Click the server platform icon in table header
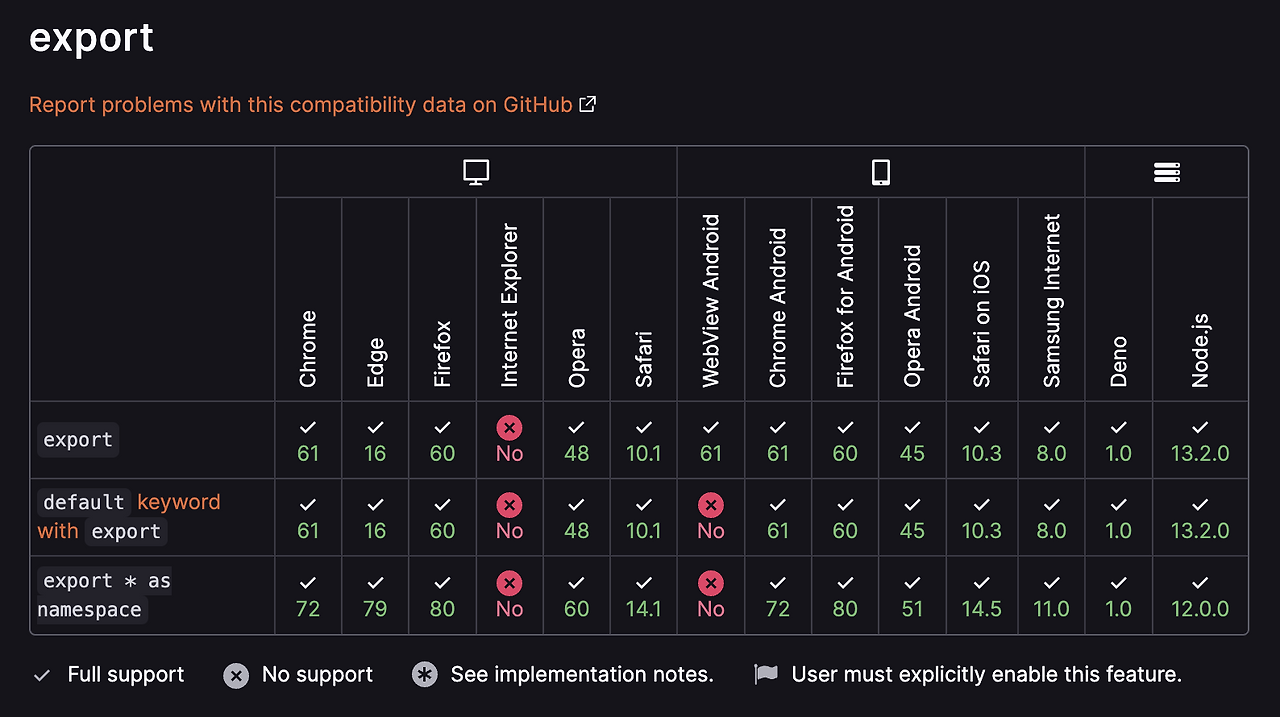Image resolution: width=1280 pixels, height=717 pixels. (x=1166, y=172)
